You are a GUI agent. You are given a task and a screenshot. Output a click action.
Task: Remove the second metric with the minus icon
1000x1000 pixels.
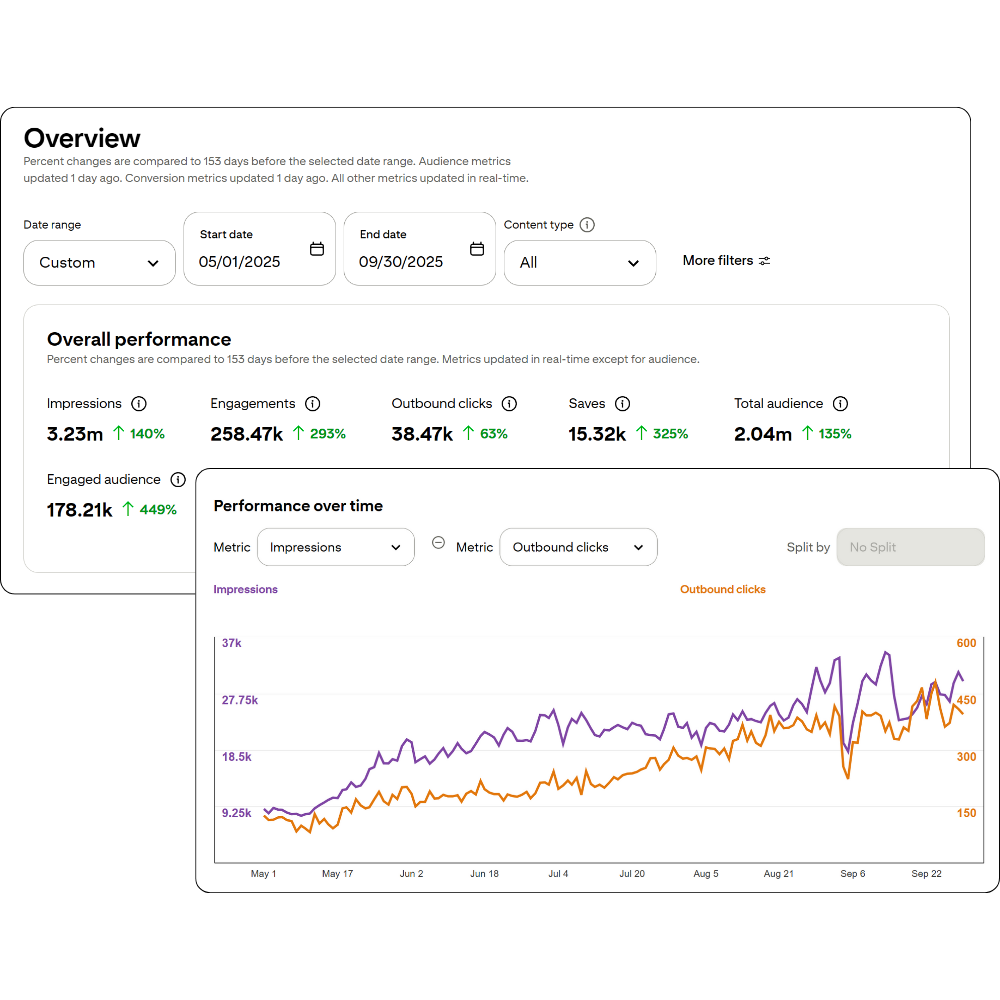pyautogui.click(x=438, y=541)
